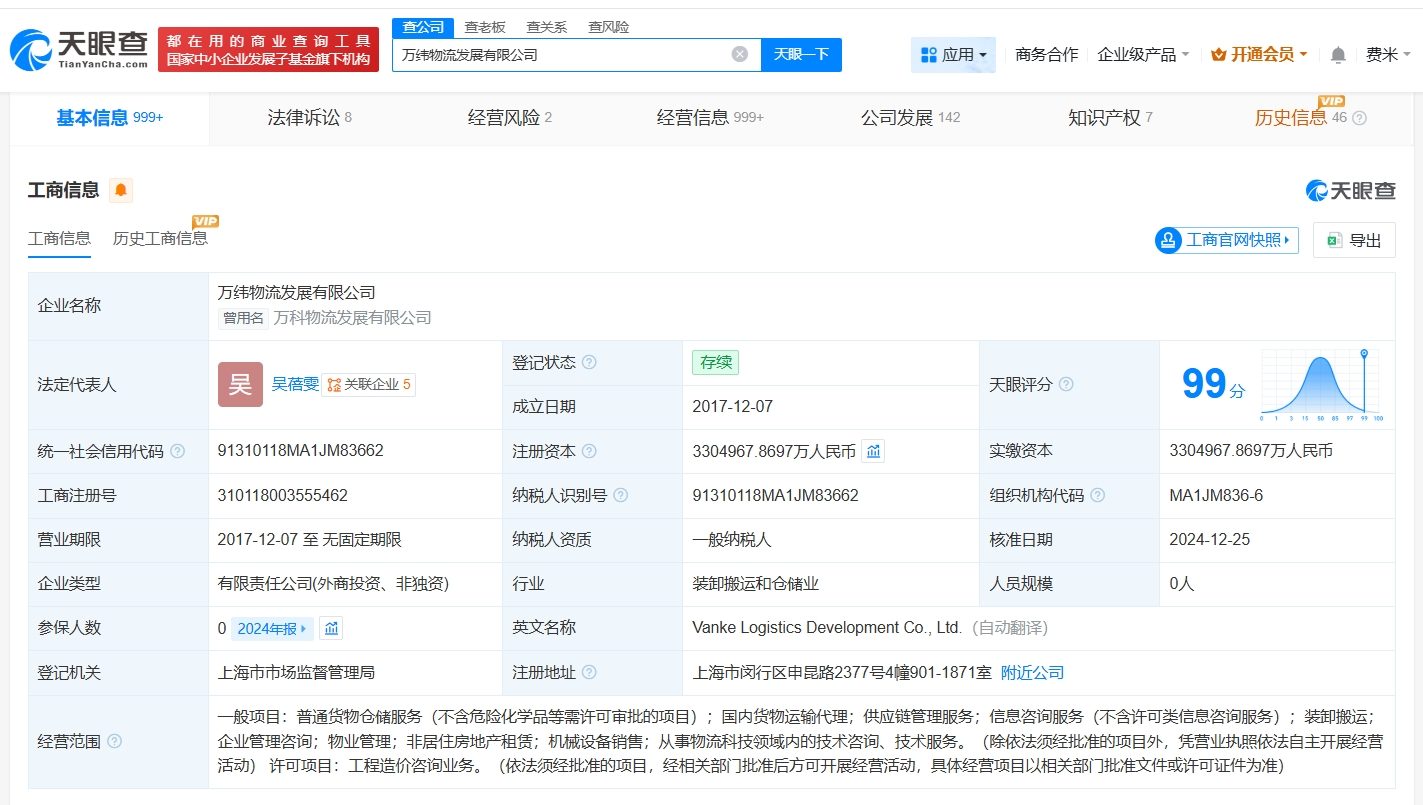Click VIP badge above 历史工商信息
1423x805 pixels.
(x=205, y=221)
